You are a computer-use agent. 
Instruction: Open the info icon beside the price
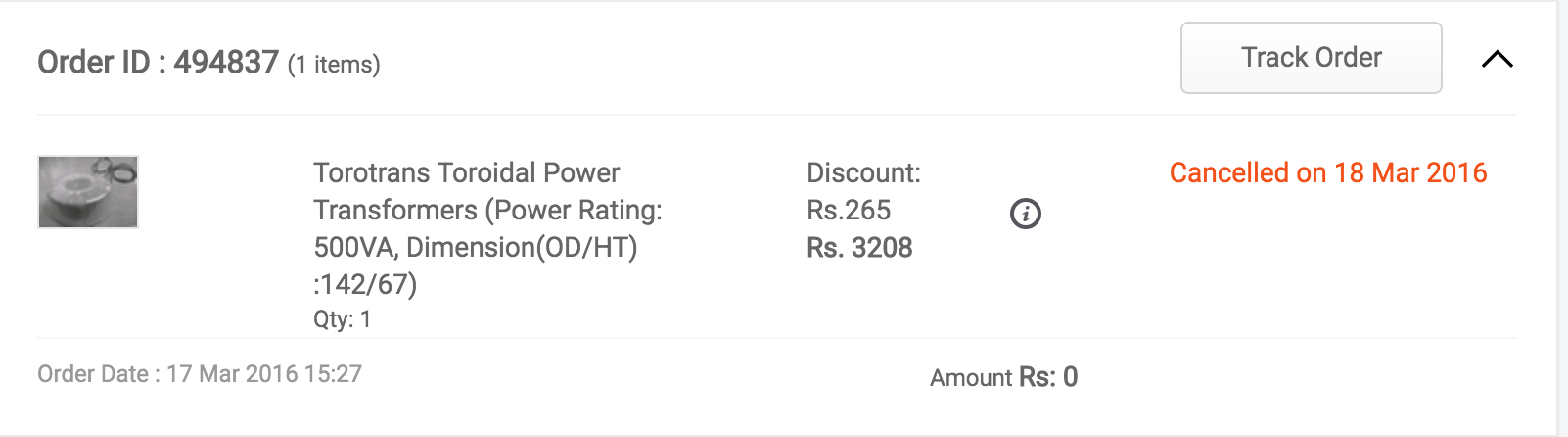click(1025, 214)
